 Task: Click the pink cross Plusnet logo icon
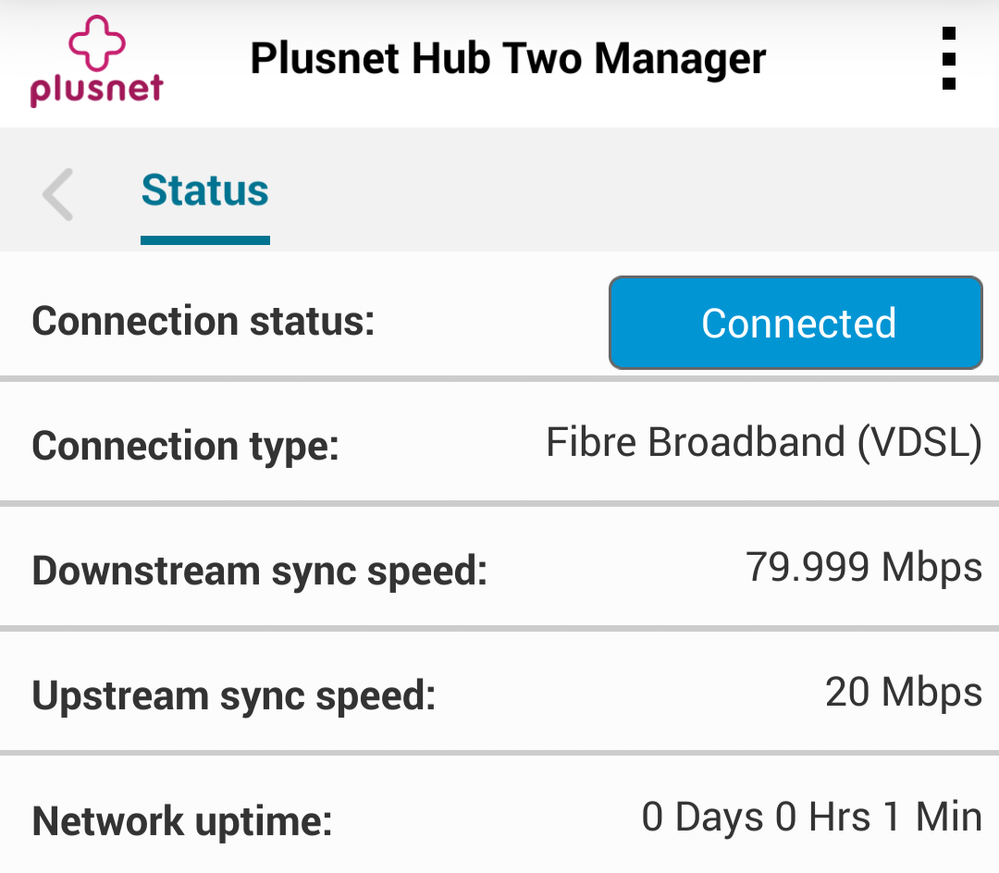[x=95, y=45]
